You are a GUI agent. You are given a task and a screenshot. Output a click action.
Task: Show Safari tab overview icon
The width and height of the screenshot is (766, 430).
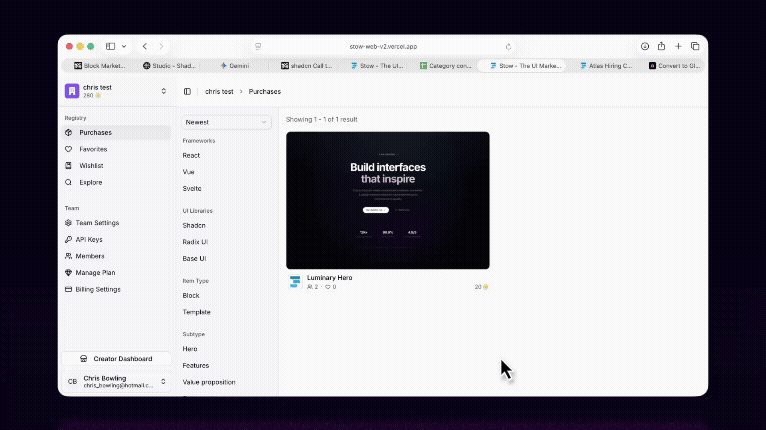click(695, 46)
